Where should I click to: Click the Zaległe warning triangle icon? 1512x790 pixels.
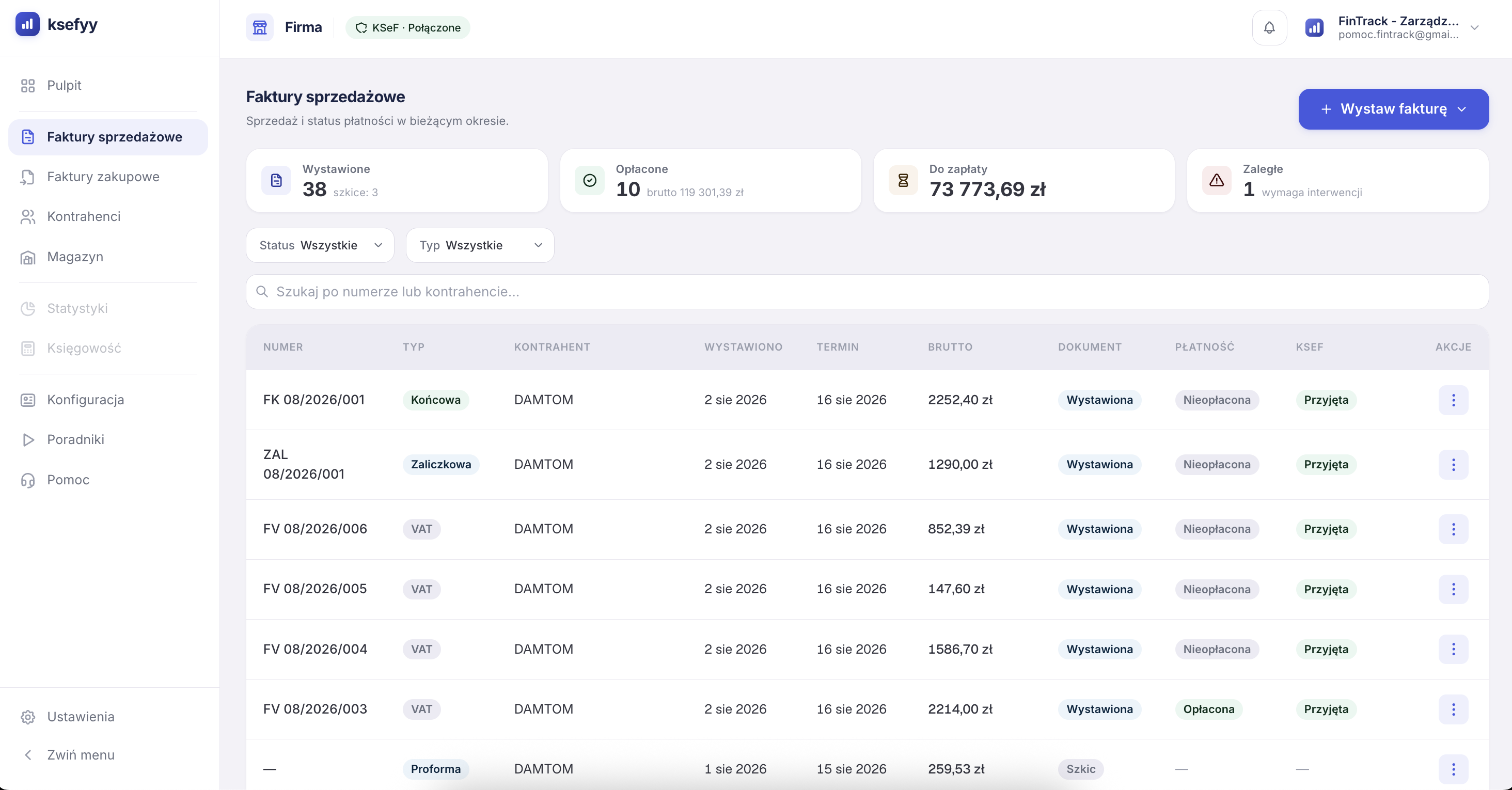[x=1217, y=180]
